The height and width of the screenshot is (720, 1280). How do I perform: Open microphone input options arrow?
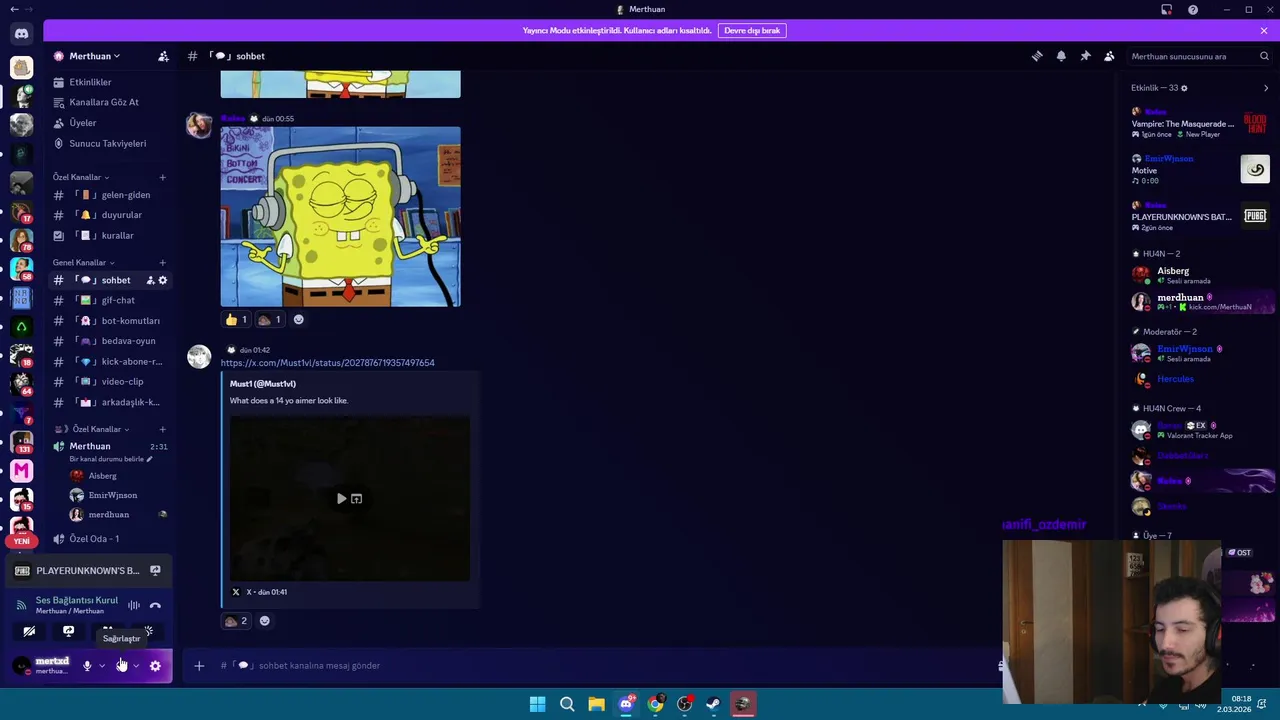coord(101,666)
